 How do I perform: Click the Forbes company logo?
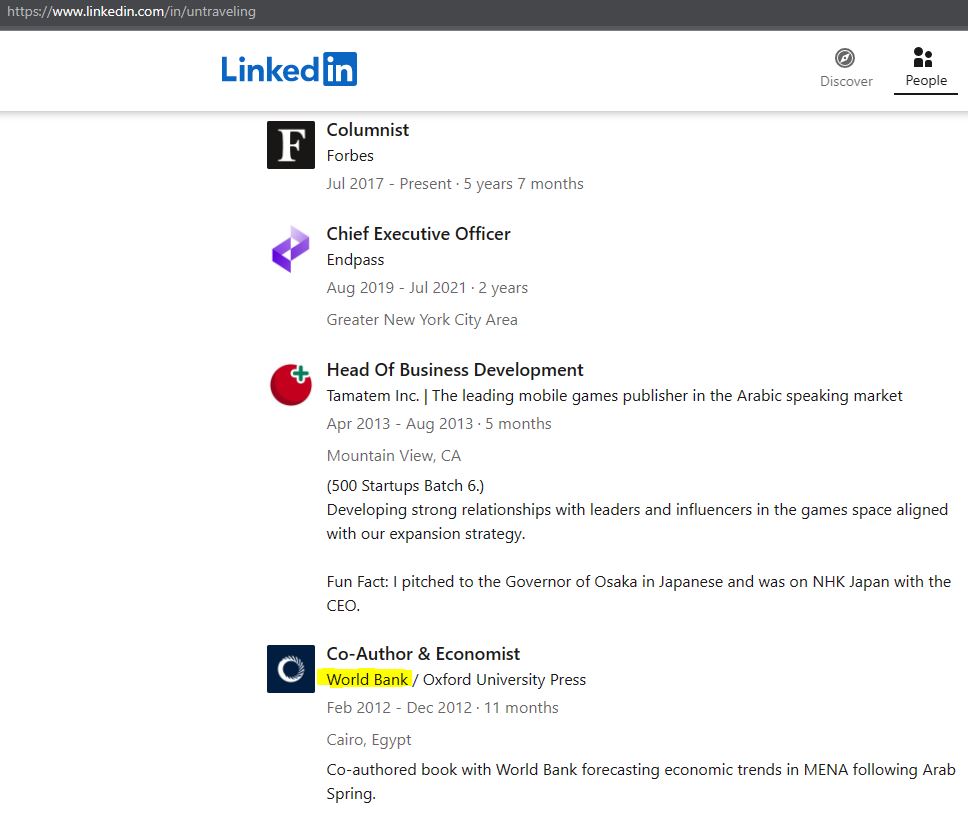point(291,145)
